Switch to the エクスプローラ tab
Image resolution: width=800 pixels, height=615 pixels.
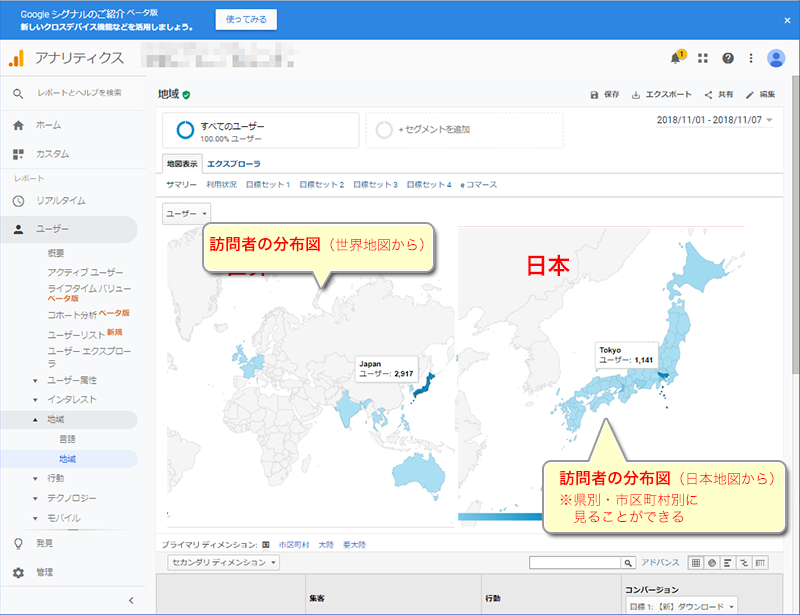coord(234,163)
